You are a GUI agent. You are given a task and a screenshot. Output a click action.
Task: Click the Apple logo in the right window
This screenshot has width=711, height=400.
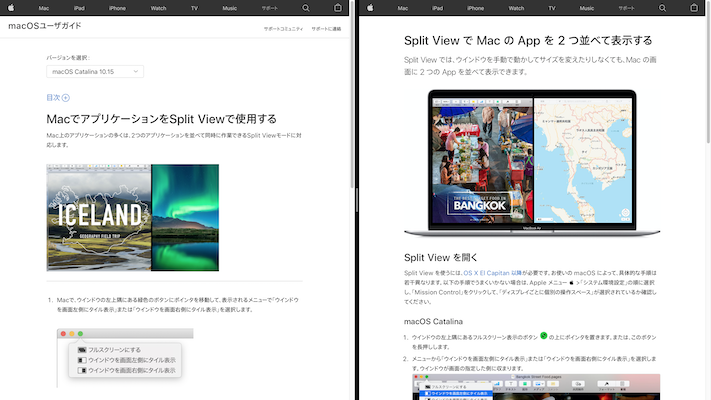point(370,8)
